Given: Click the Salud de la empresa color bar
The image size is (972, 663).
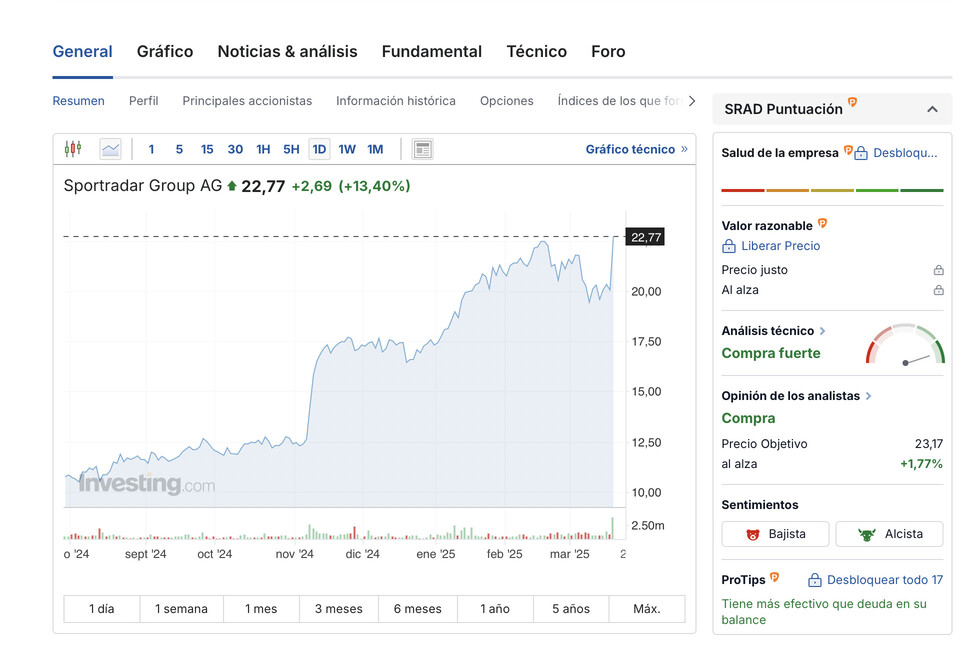Looking at the screenshot, I should pyautogui.click(x=832, y=189).
